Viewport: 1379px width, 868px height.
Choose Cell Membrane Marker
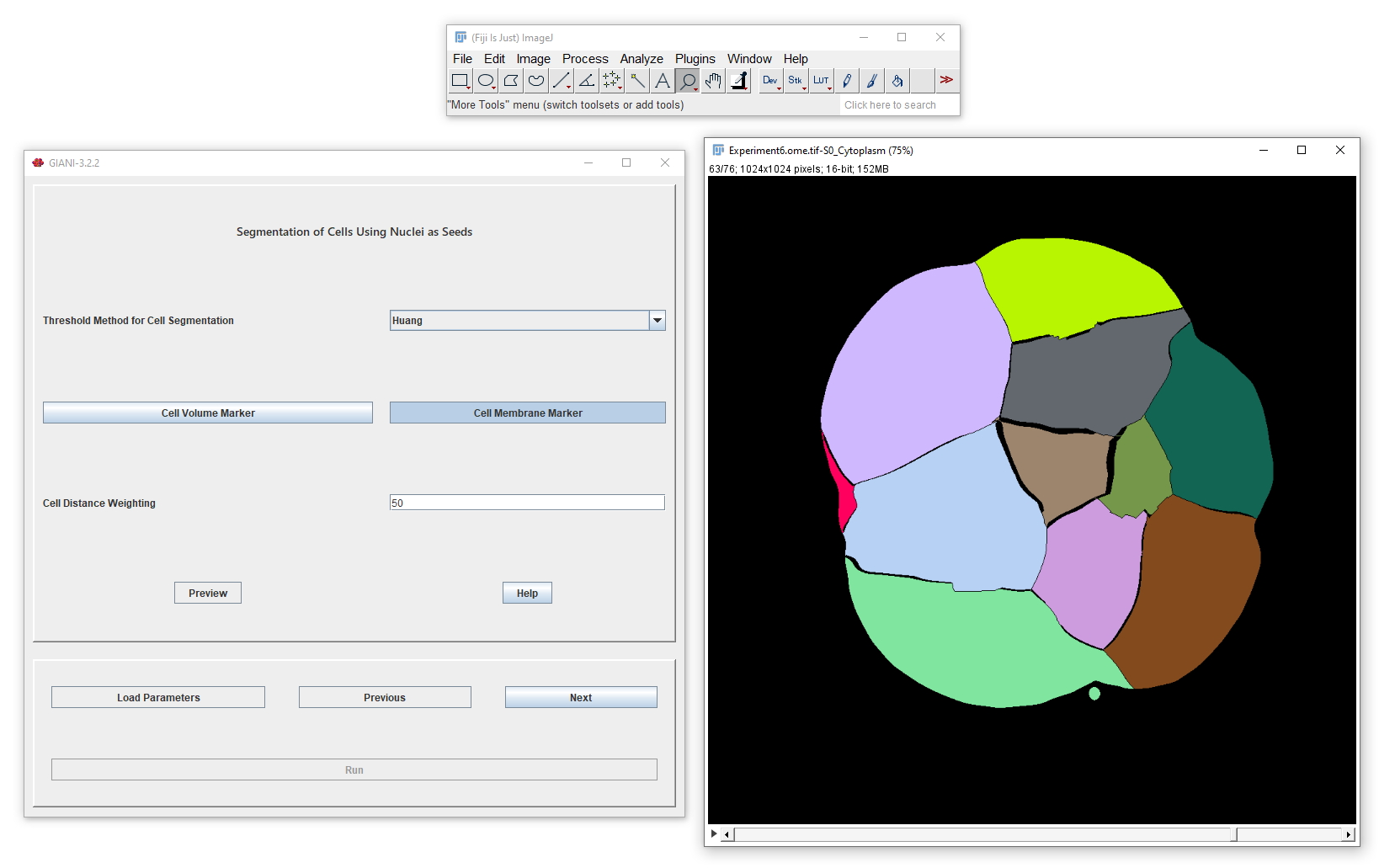pyautogui.click(x=528, y=413)
